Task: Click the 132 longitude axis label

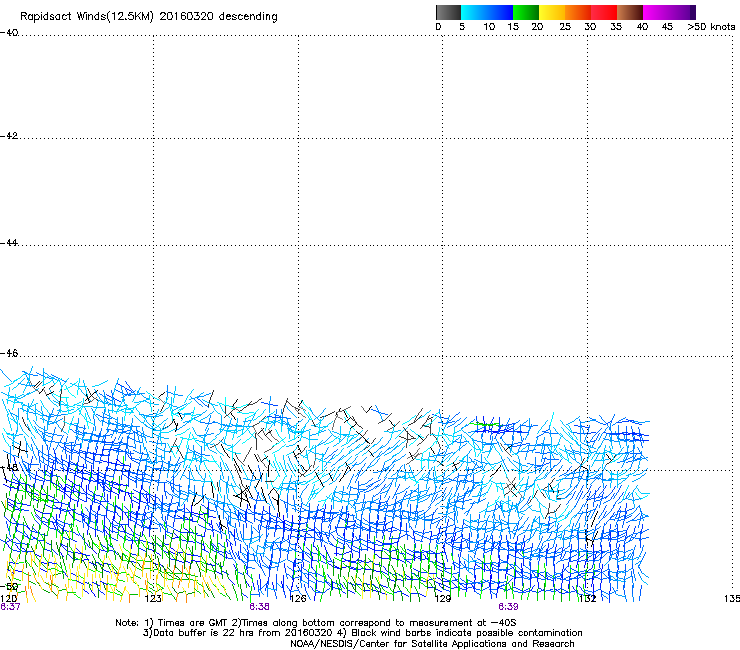Action: click(588, 599)
